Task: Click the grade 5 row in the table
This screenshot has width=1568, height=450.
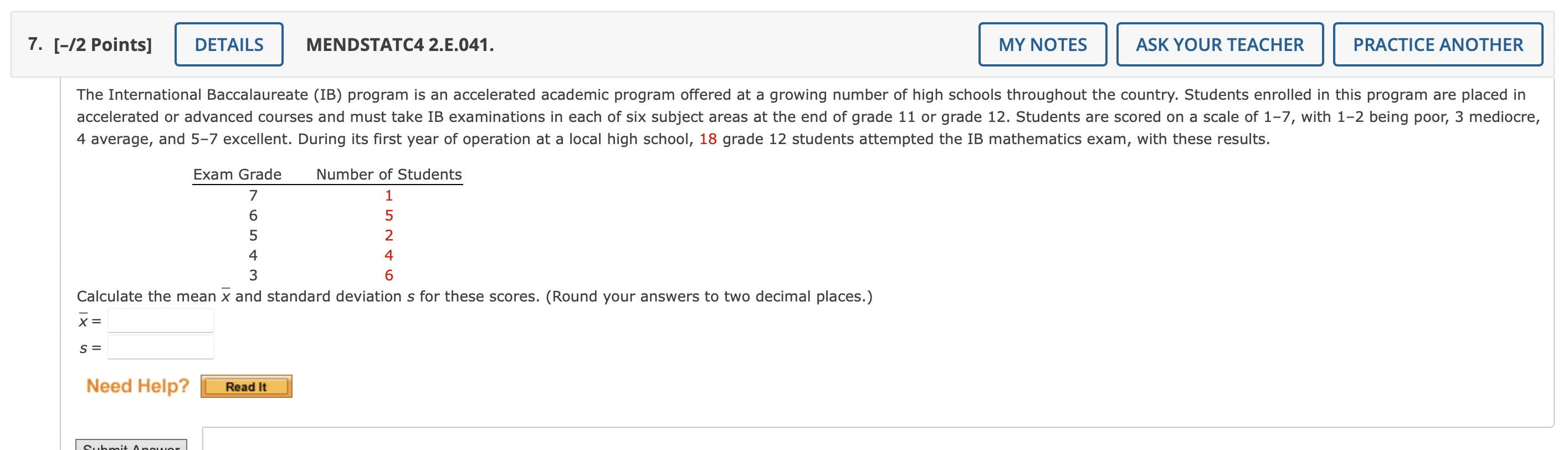Action: click(x=253, y=235)
